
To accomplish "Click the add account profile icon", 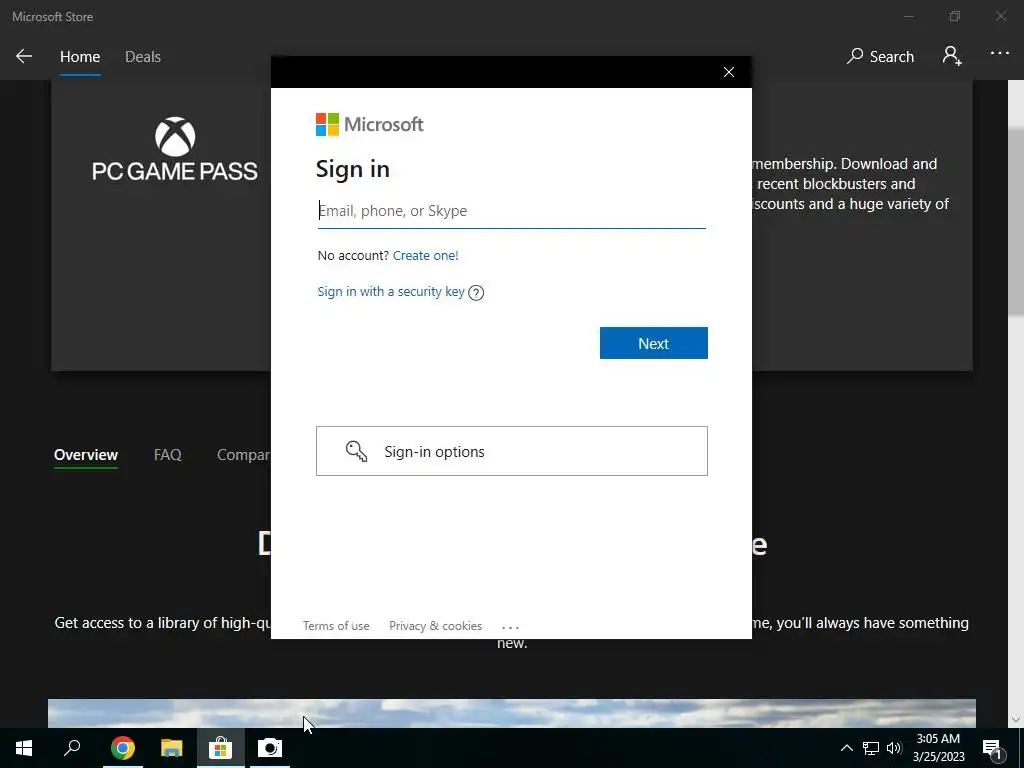I will pos(952,56).
